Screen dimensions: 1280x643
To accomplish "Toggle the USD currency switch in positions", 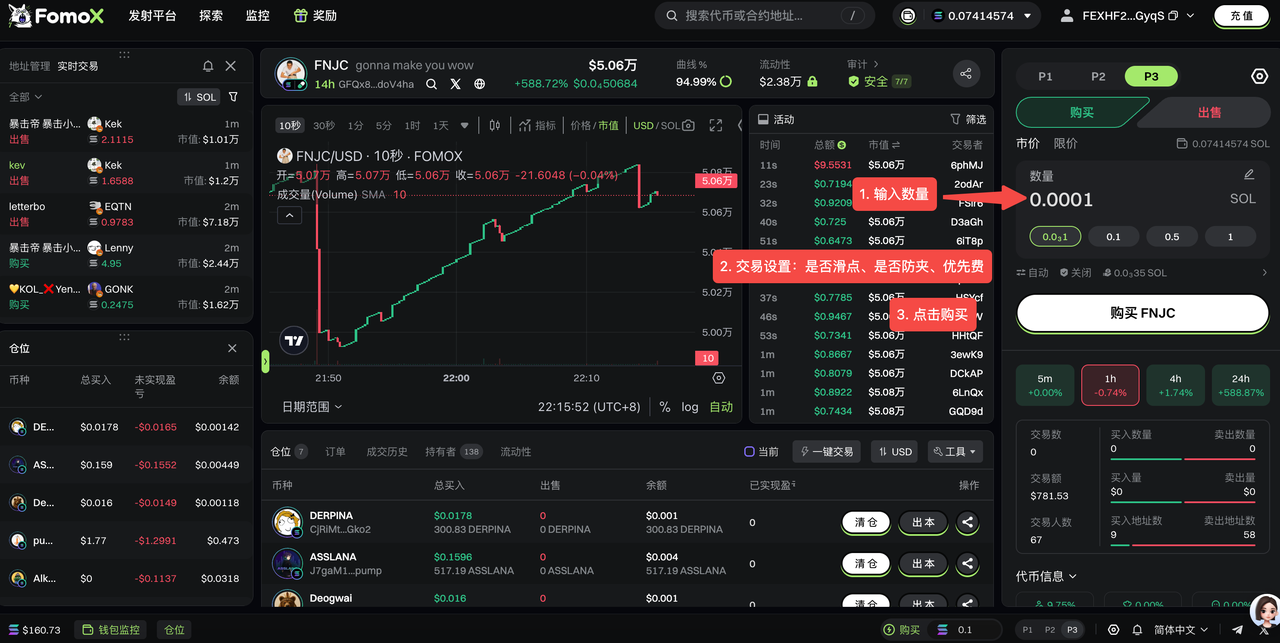I will click(894, 452).
